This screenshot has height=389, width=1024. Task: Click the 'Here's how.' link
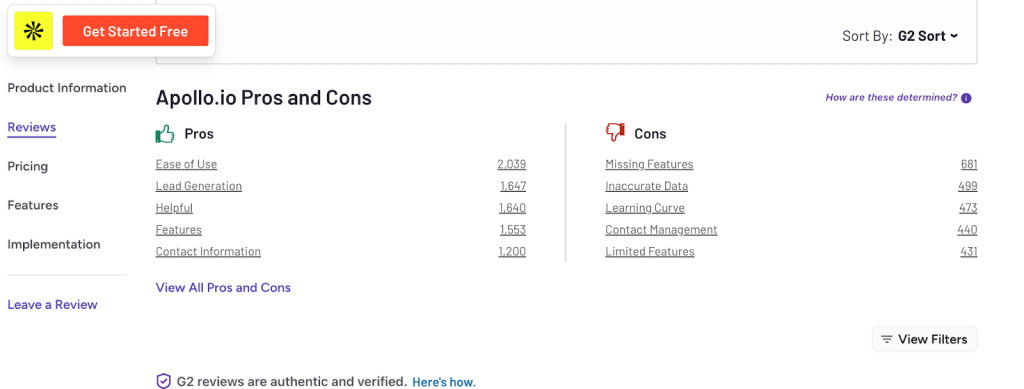(444, 382)
